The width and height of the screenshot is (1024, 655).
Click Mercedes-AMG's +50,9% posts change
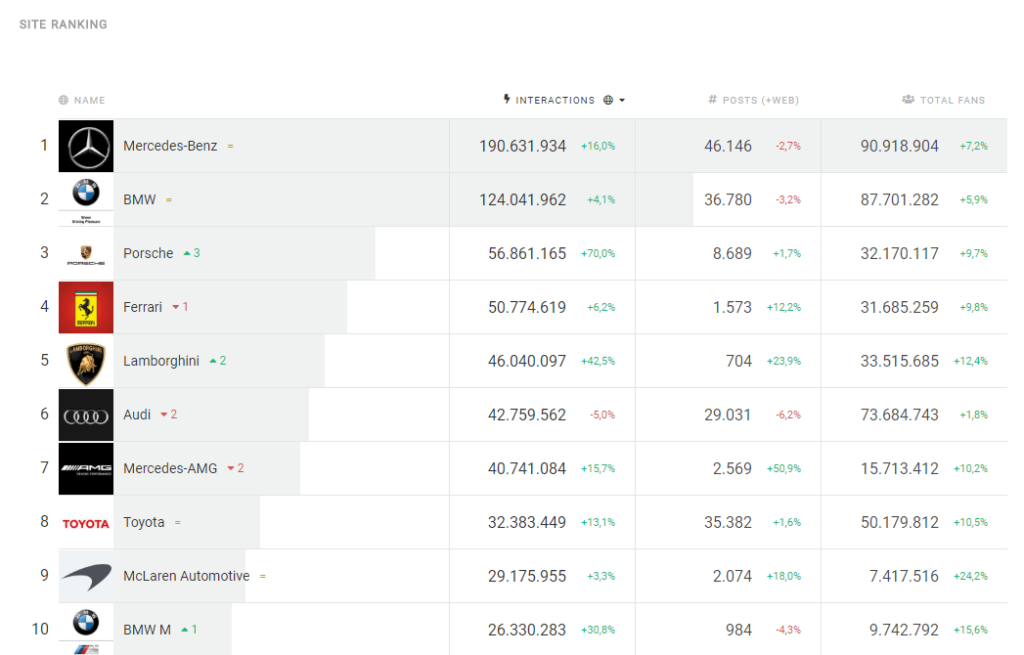[784, 468]
